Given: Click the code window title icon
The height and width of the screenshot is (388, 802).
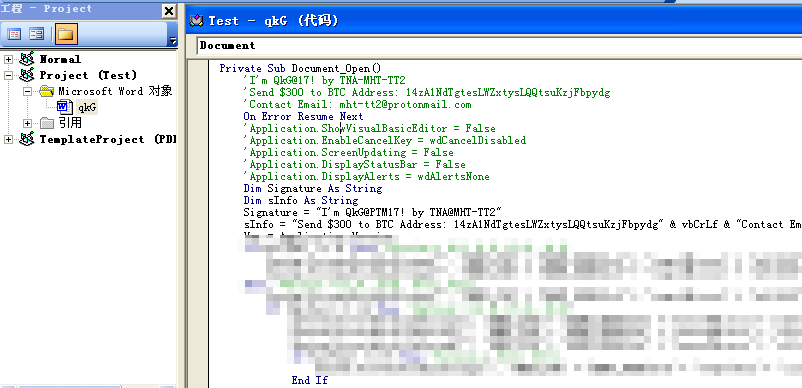Looking at the screenshot, I should point(196,20).
